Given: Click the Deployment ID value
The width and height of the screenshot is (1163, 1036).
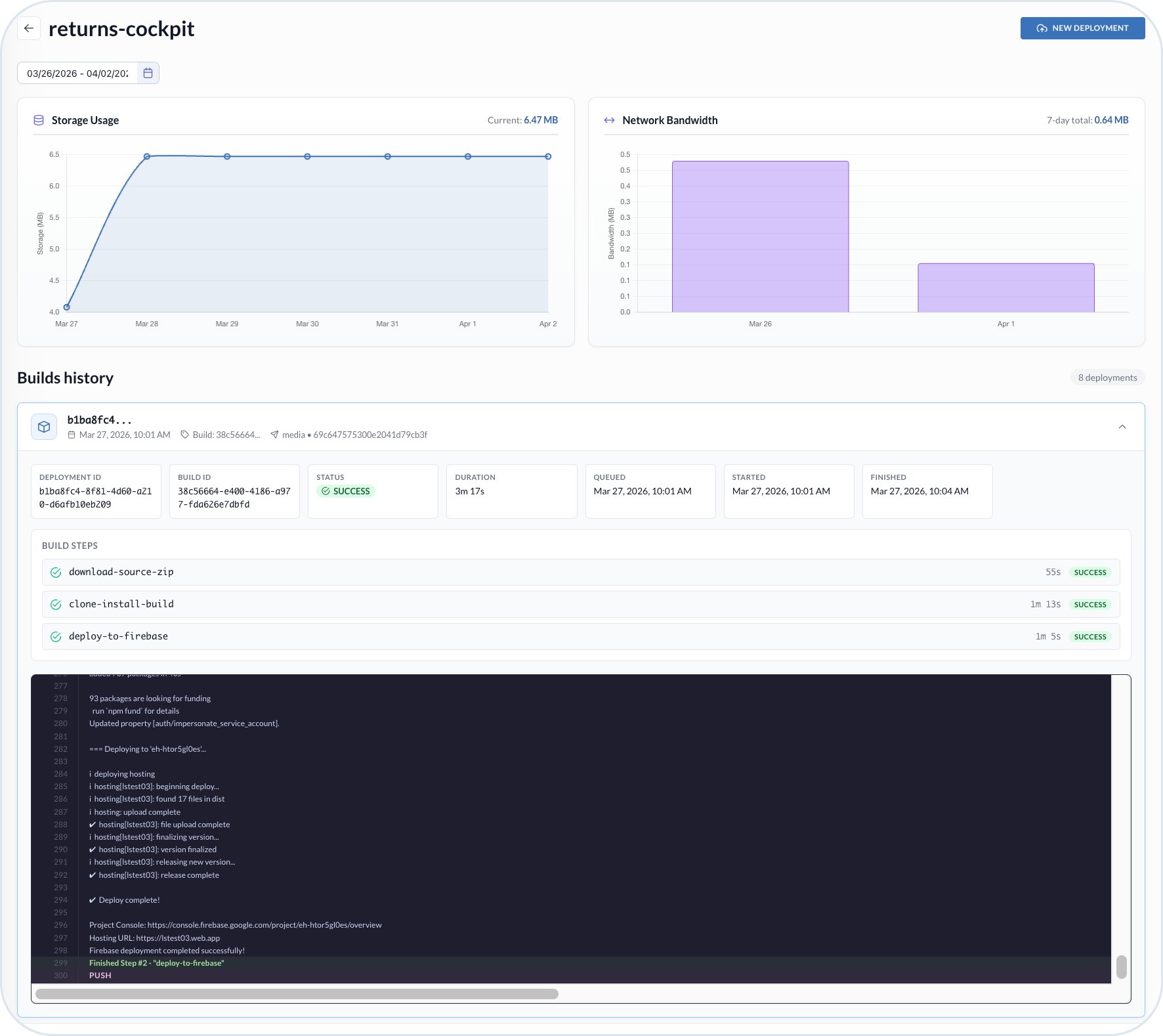Looking at the screenshot, I should click(x=96, y=498).
